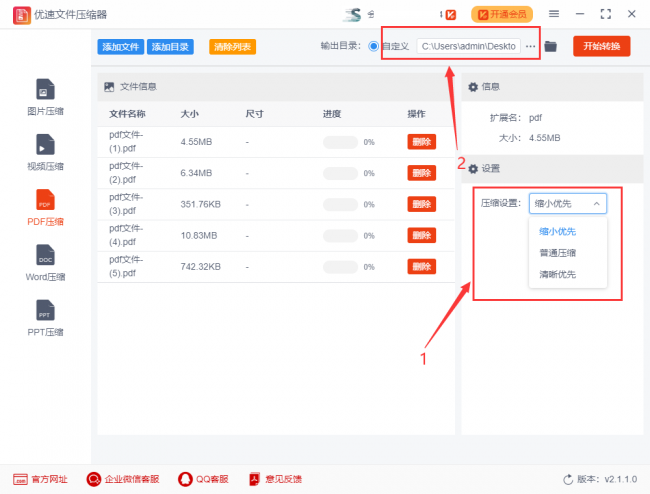Select the 自定义 output directory radio button
The height and width of the screenshot is (494, 650).
pos(374,46)
